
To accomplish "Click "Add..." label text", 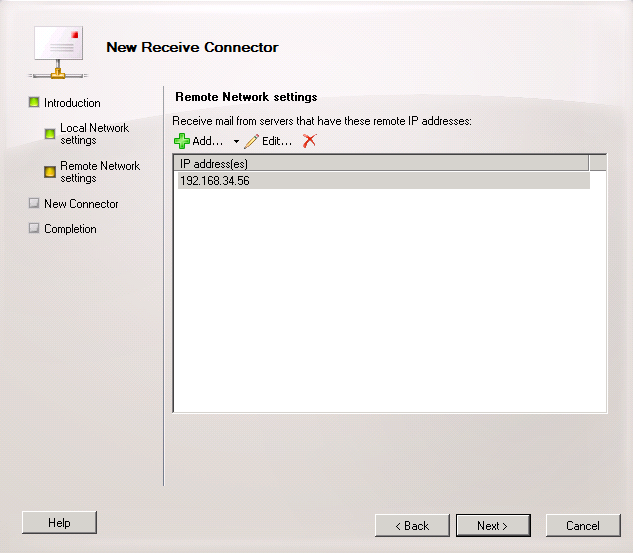I will click(x=208, y=141).
